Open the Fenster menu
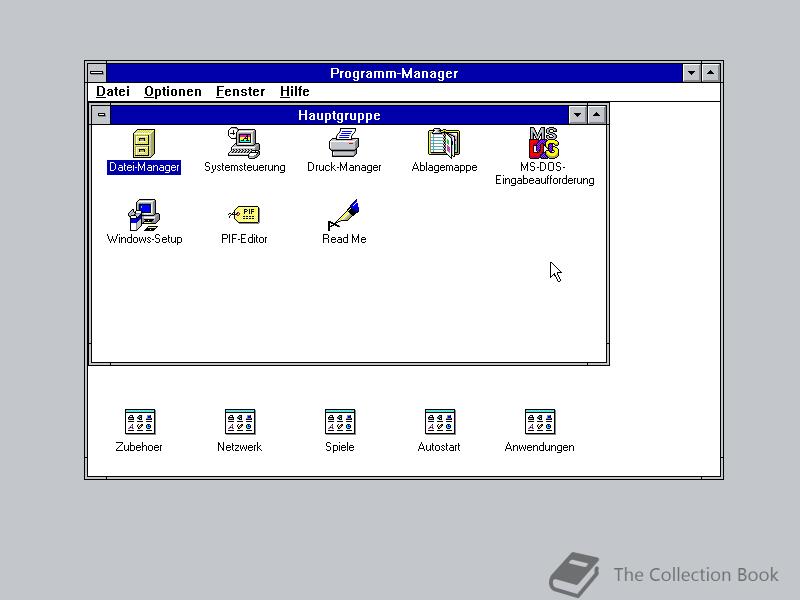The width and height of the screenshot is (800, 600). tap(240, 91)
